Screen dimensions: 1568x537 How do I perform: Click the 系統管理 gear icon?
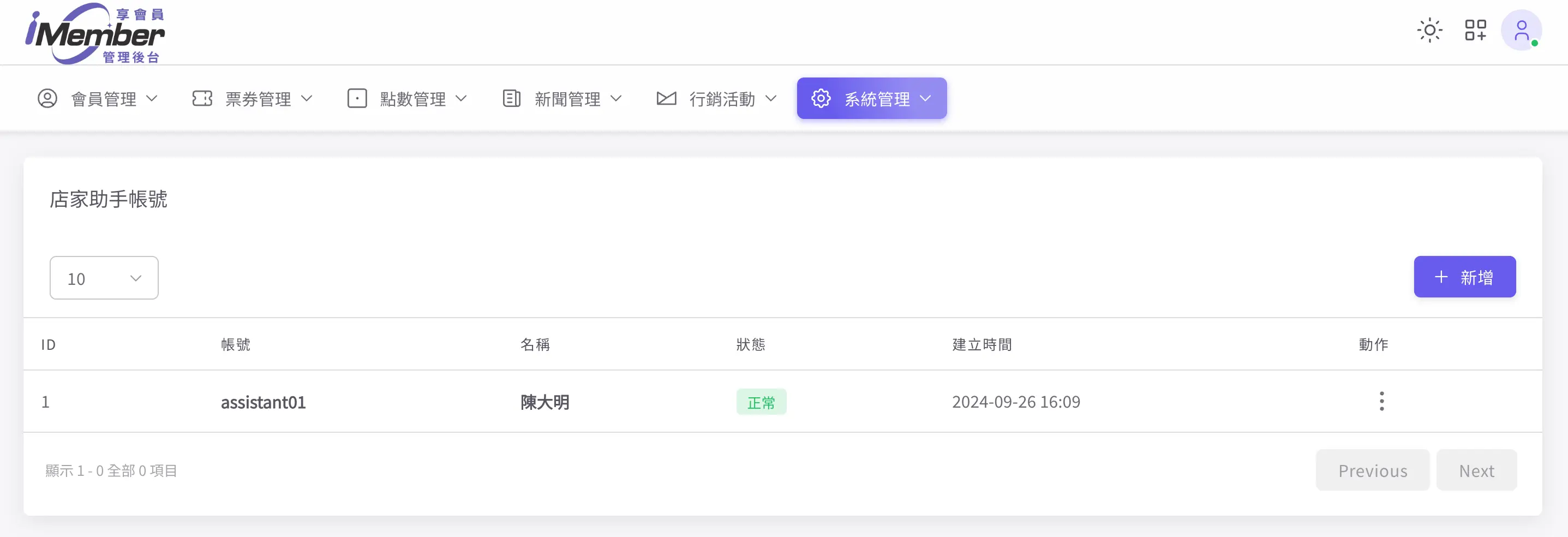(820, 98)
